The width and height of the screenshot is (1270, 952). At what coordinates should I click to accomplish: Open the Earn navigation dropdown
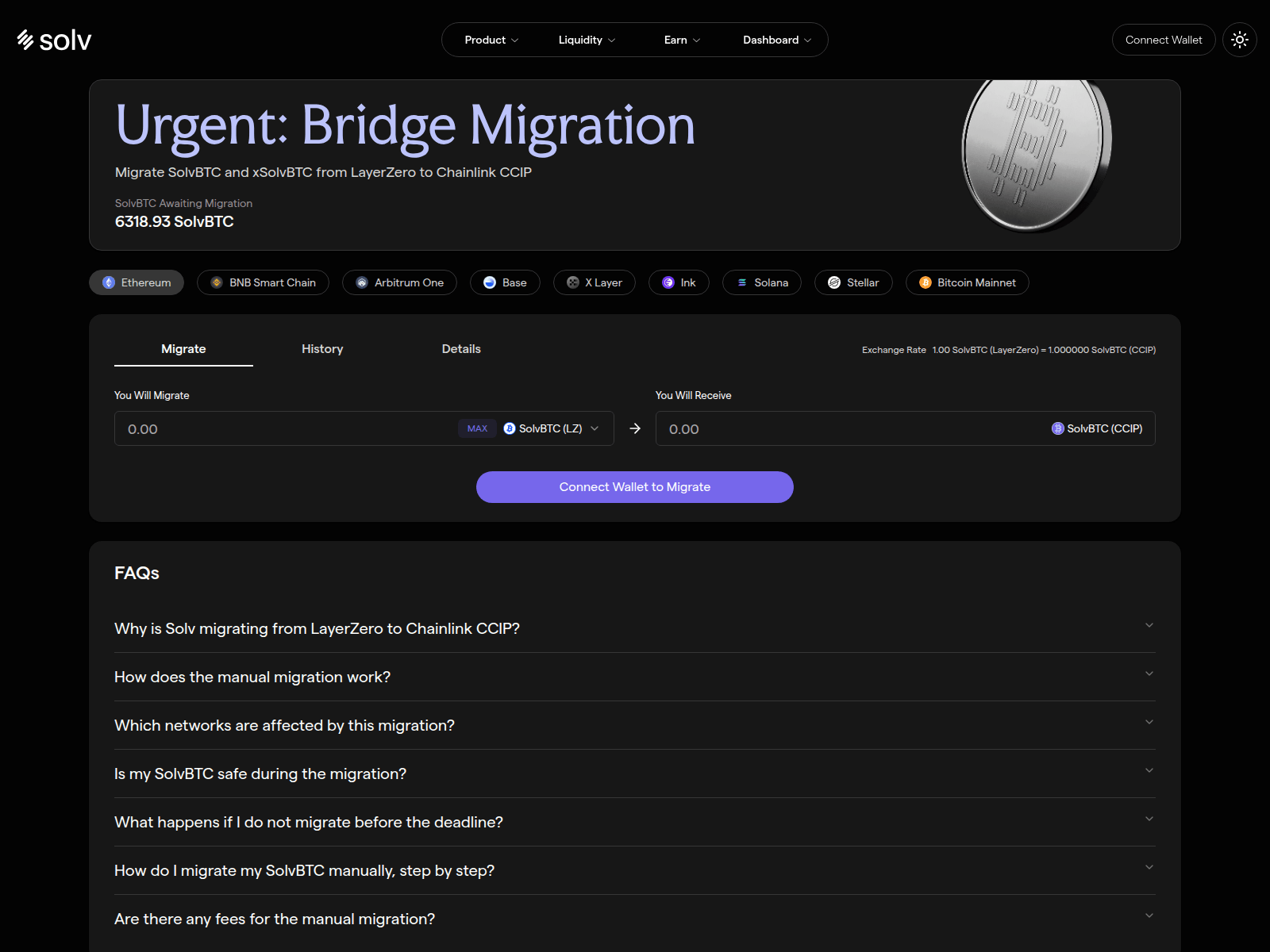[682, 40]
